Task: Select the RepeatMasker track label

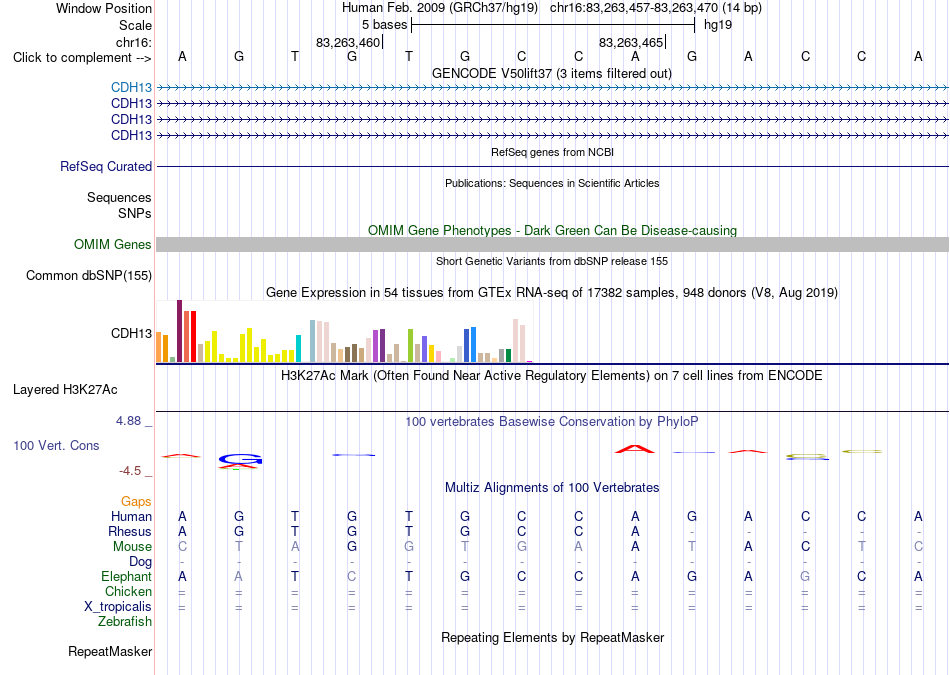Action: point(110,652)
